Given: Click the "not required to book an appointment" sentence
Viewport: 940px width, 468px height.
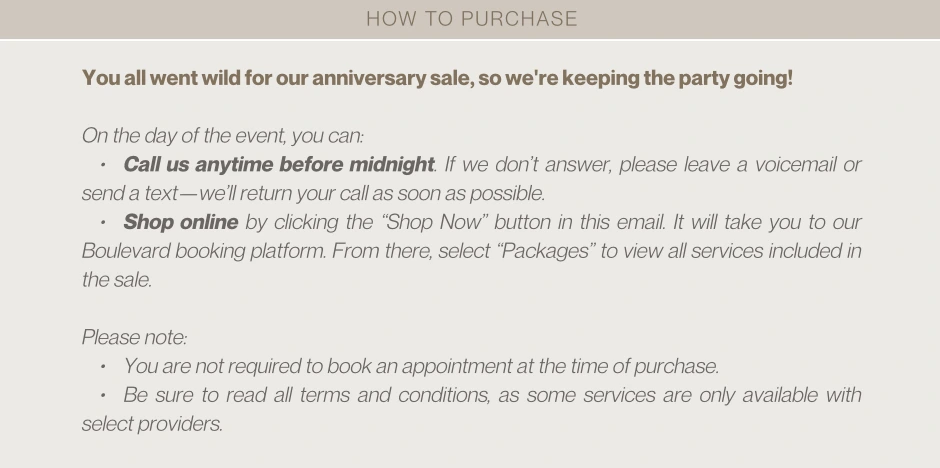Looking at the screenshot, I should pyautogui.click(x=421, y=366).
